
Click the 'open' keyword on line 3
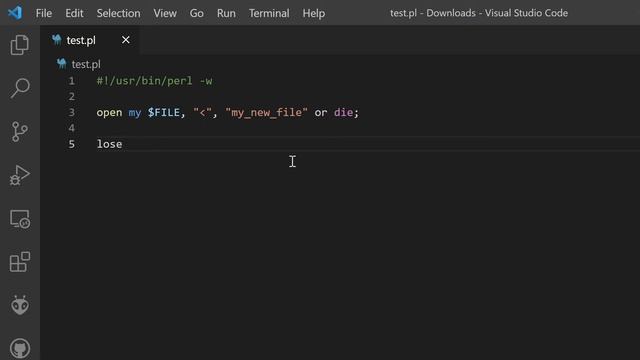click(x=109, y=113)
